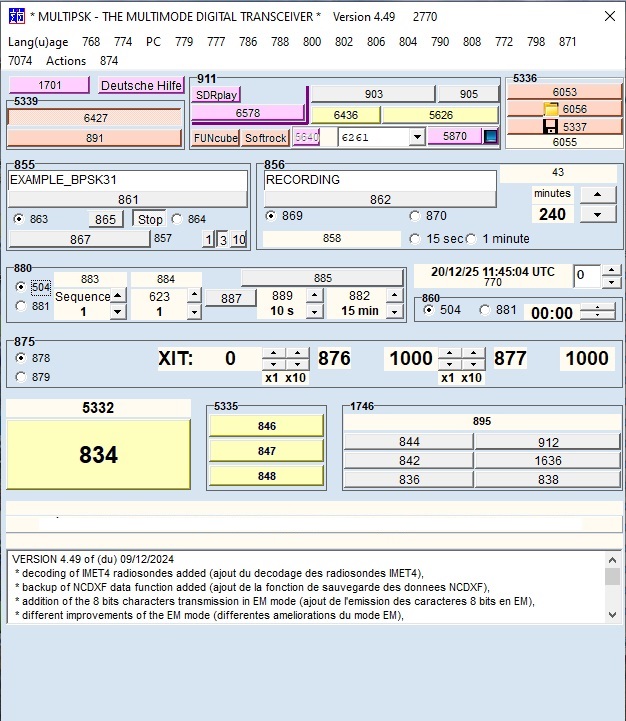Viewport: 626px width, 721px height.
Task: Click the Deutsche Hilfe button
Action: (x=141, y=86)
